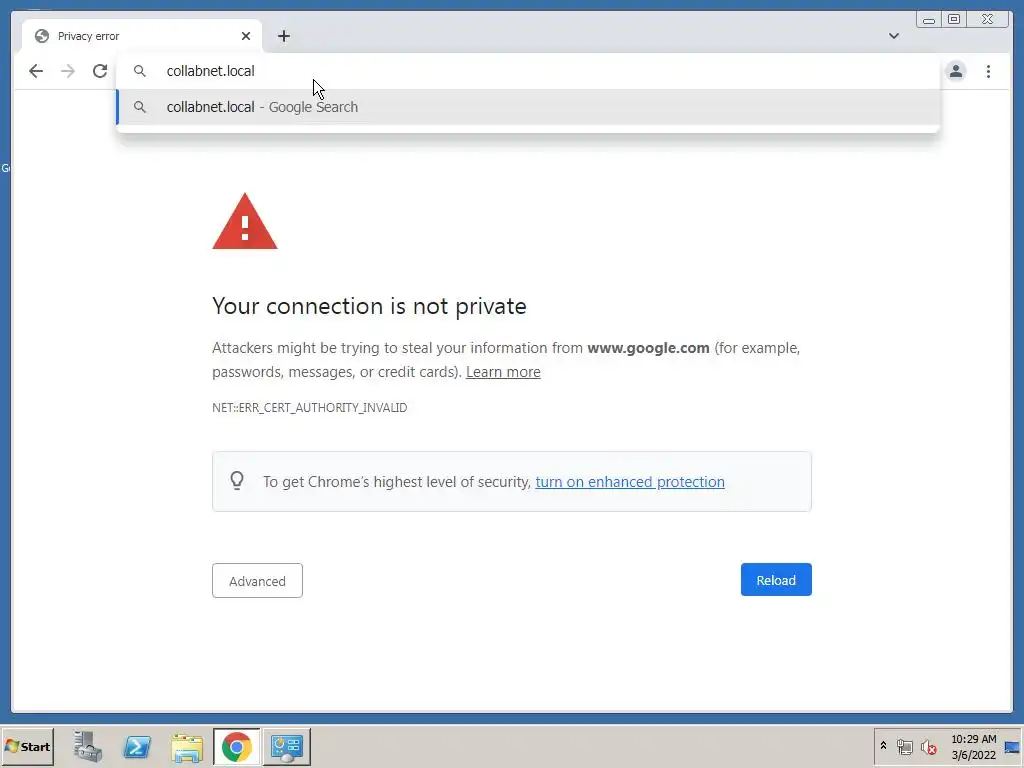1024x768 pixels.
Task: Open File Explorer from the taskbar
Action: 187,746
